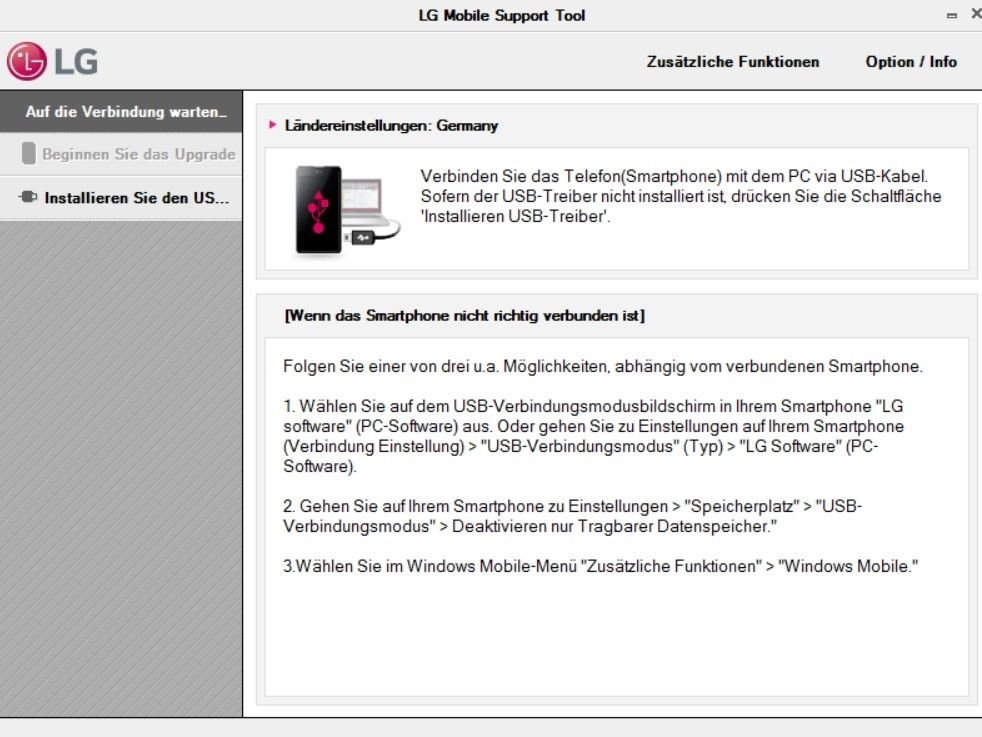Click the LG Mobile Support Tool title
Viewport: 982px width, 737px height.
click(502, 16)
